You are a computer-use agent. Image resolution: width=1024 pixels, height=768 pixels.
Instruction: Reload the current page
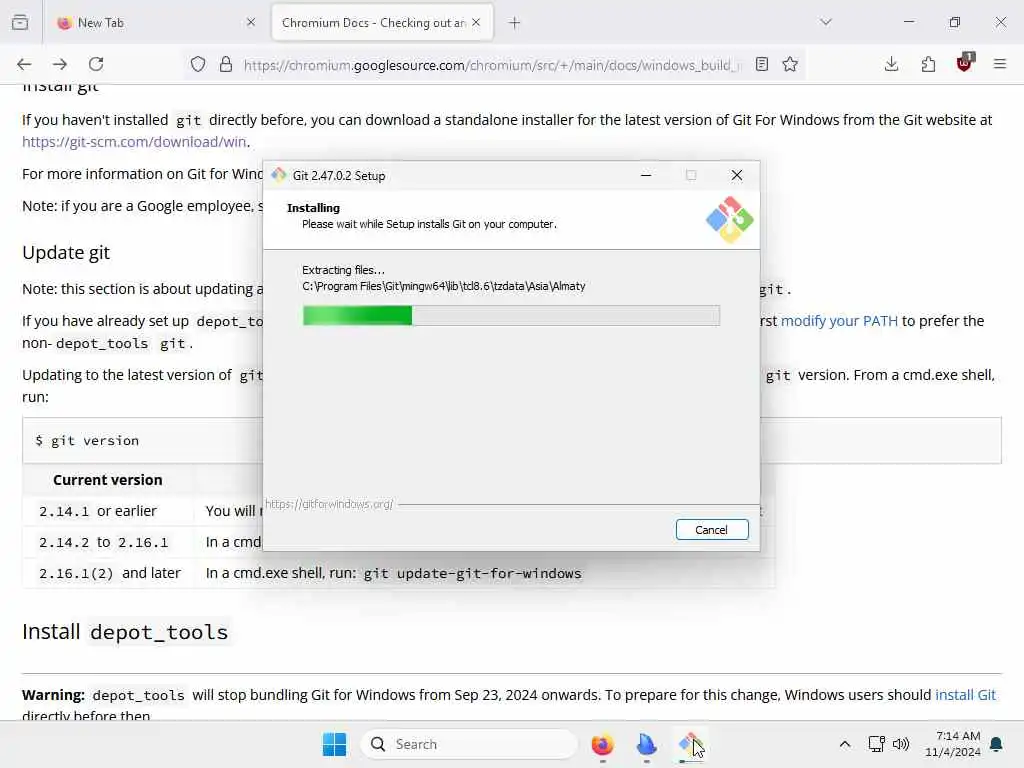pyautogui.click(x=96, y=64)
